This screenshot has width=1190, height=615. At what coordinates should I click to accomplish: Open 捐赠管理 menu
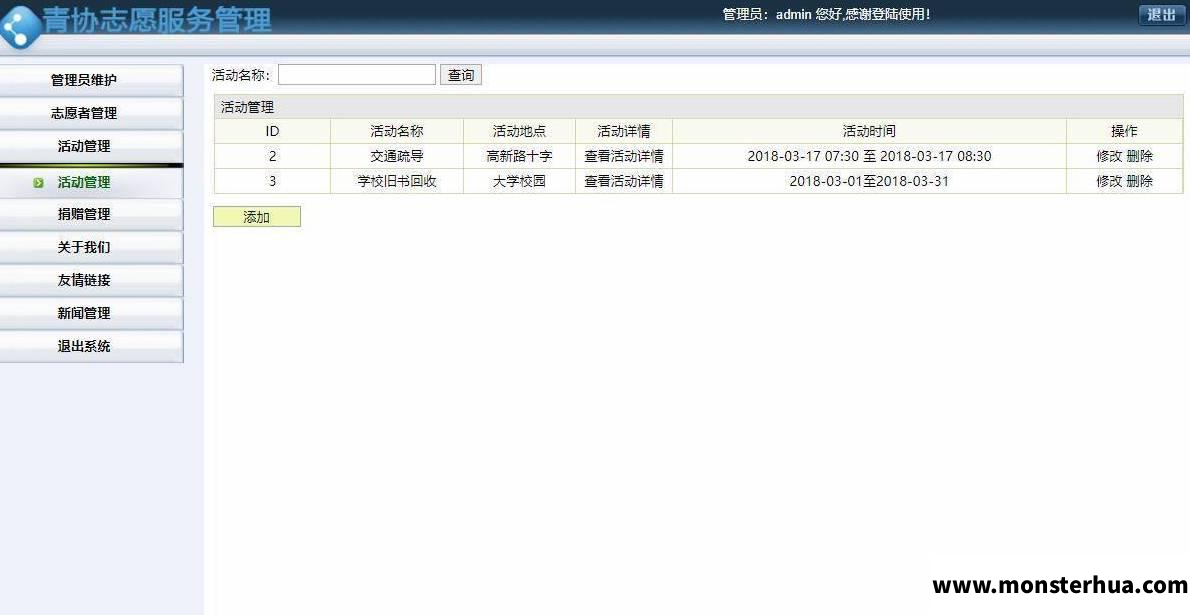tap(91, 214)
